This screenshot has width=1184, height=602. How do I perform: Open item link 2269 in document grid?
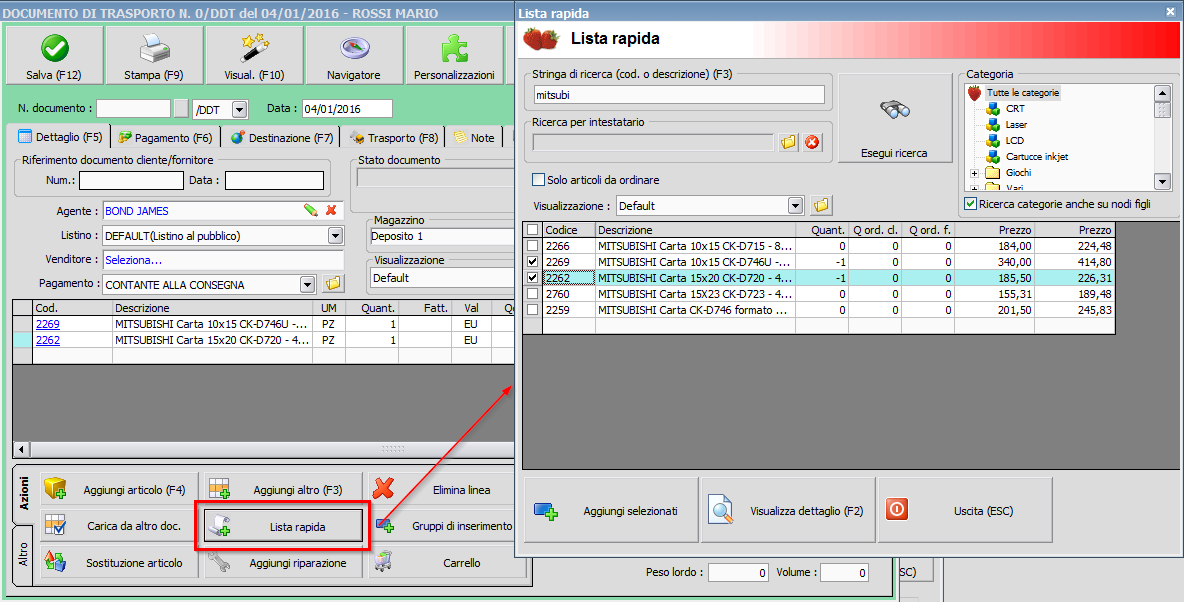point(48,324)
